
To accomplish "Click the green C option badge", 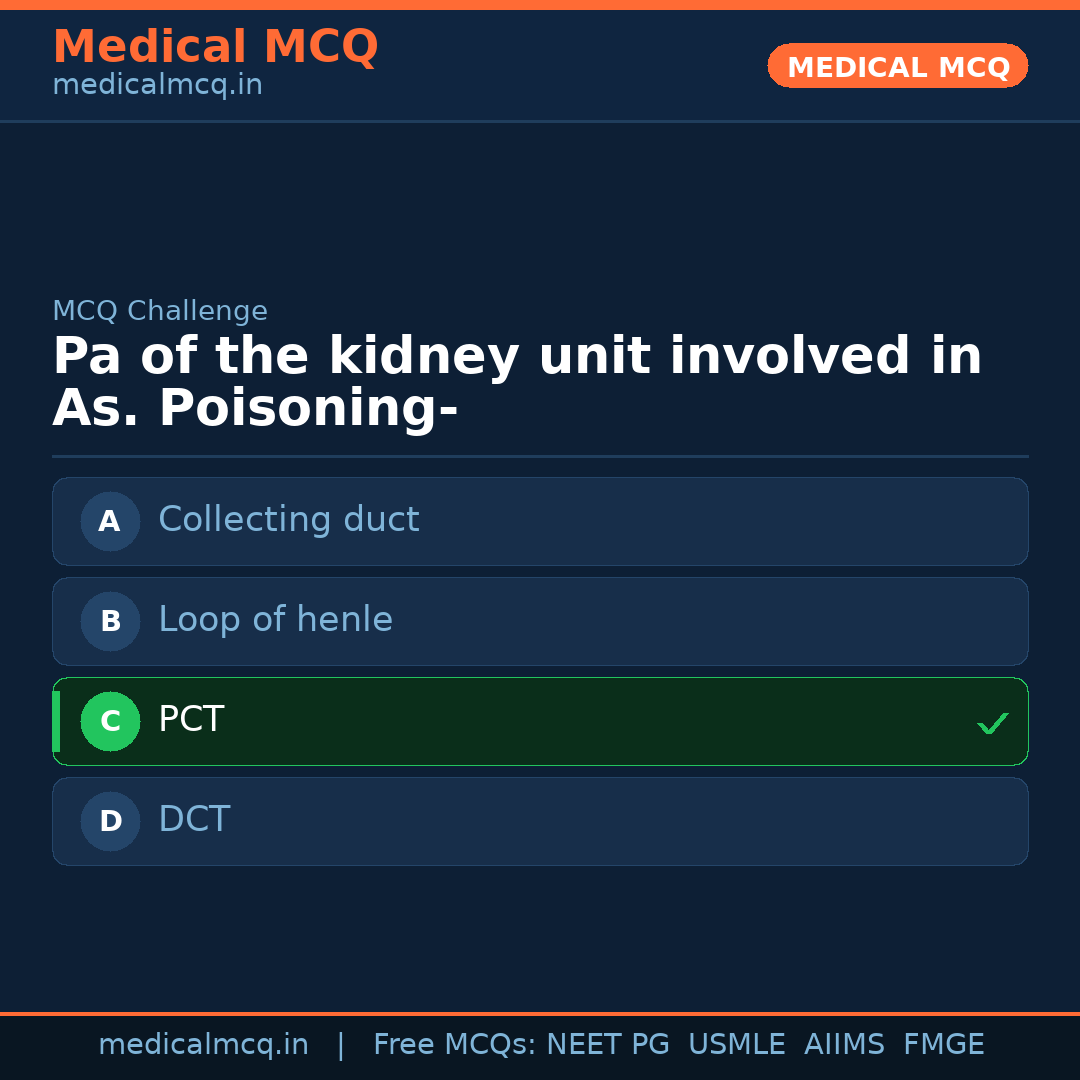I will 110,721.
